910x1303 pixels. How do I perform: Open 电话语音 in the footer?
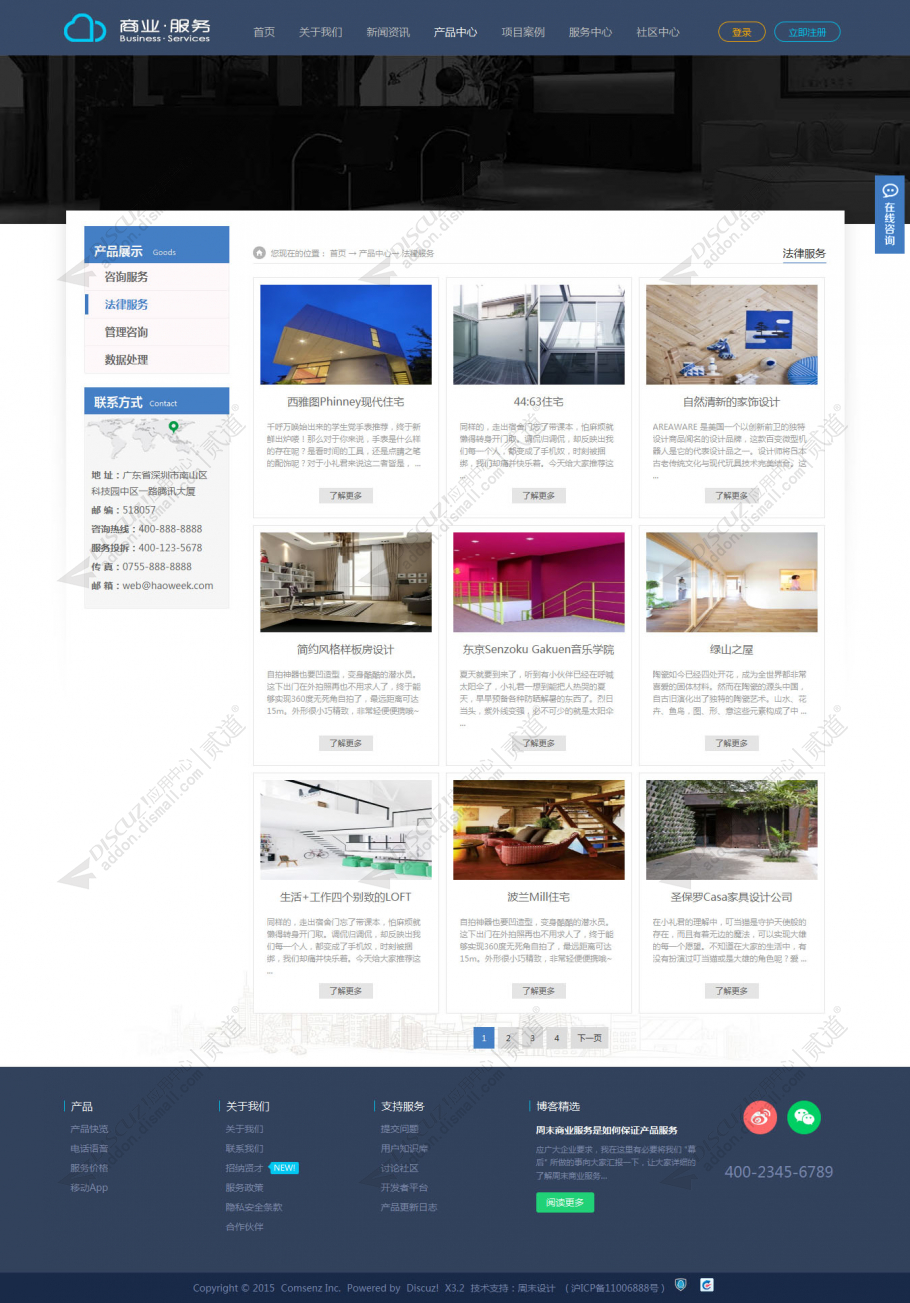(89, 1148)
